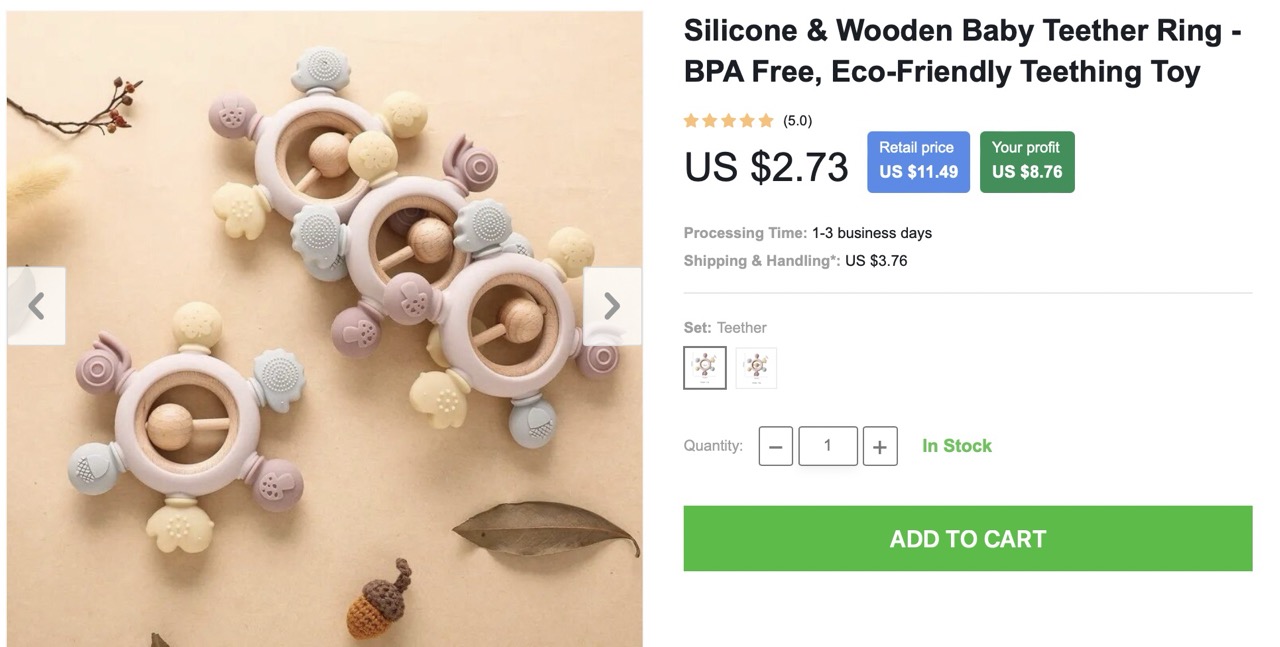Click the In Stock status label
This screenshot has height=647, width=1280.
[957, 446]
